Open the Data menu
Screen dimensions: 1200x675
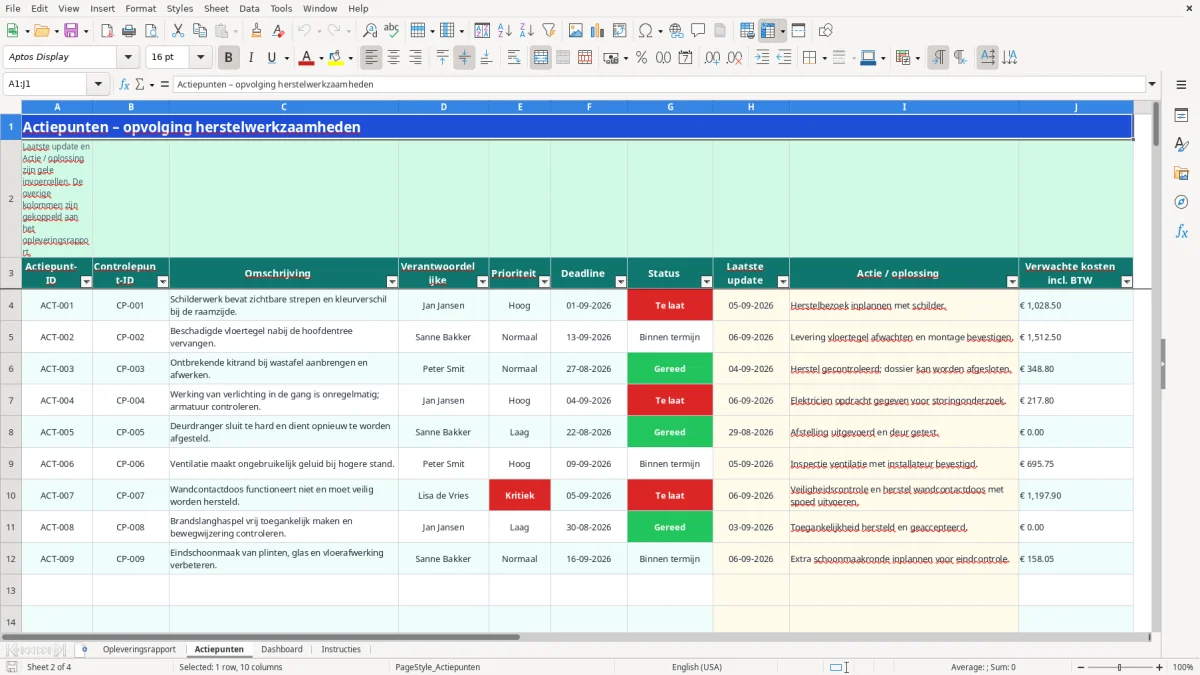pos(249,8)
